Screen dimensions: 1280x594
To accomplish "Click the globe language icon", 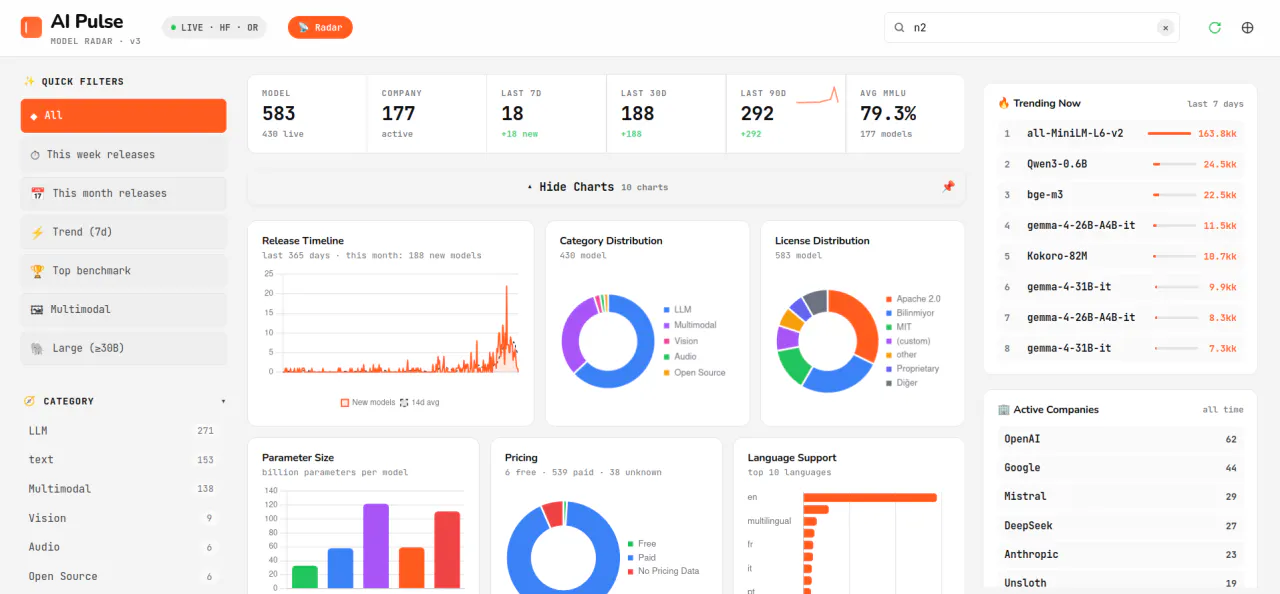I will tap(1247, 28).
